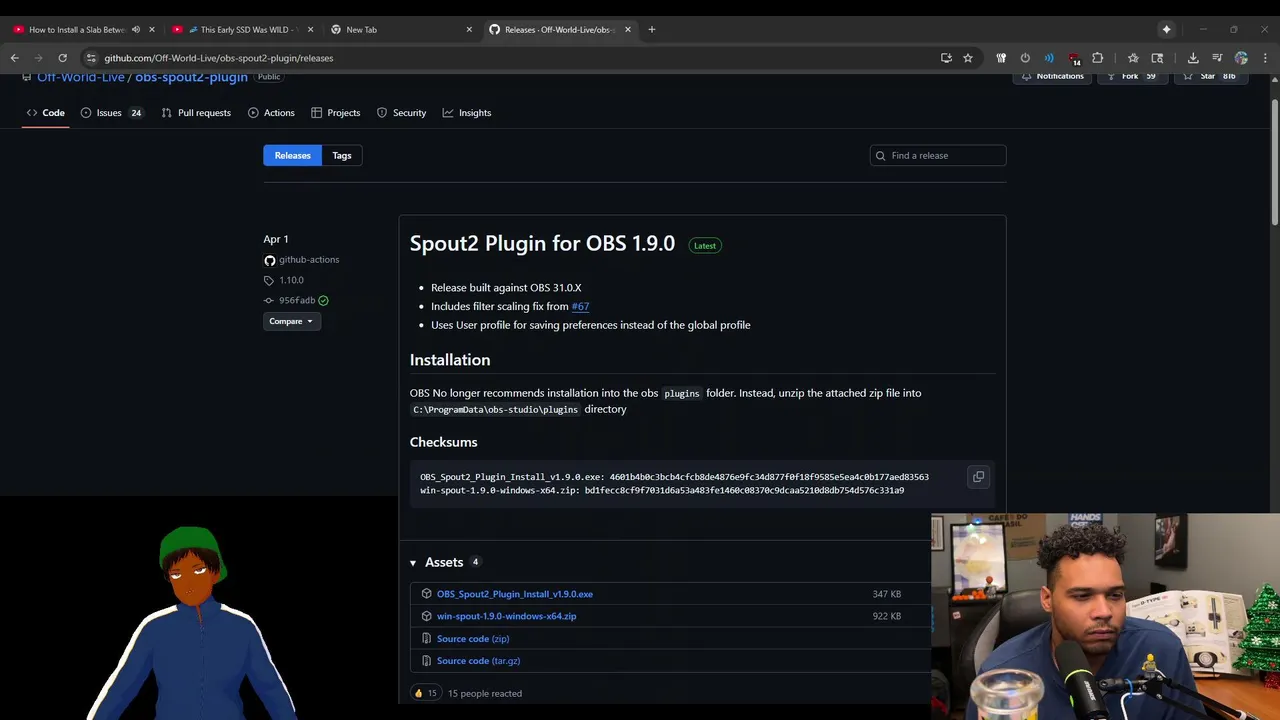Click the Notifications button
Viewport: 1280px width, 720px height.
(x=1053, y=76)
